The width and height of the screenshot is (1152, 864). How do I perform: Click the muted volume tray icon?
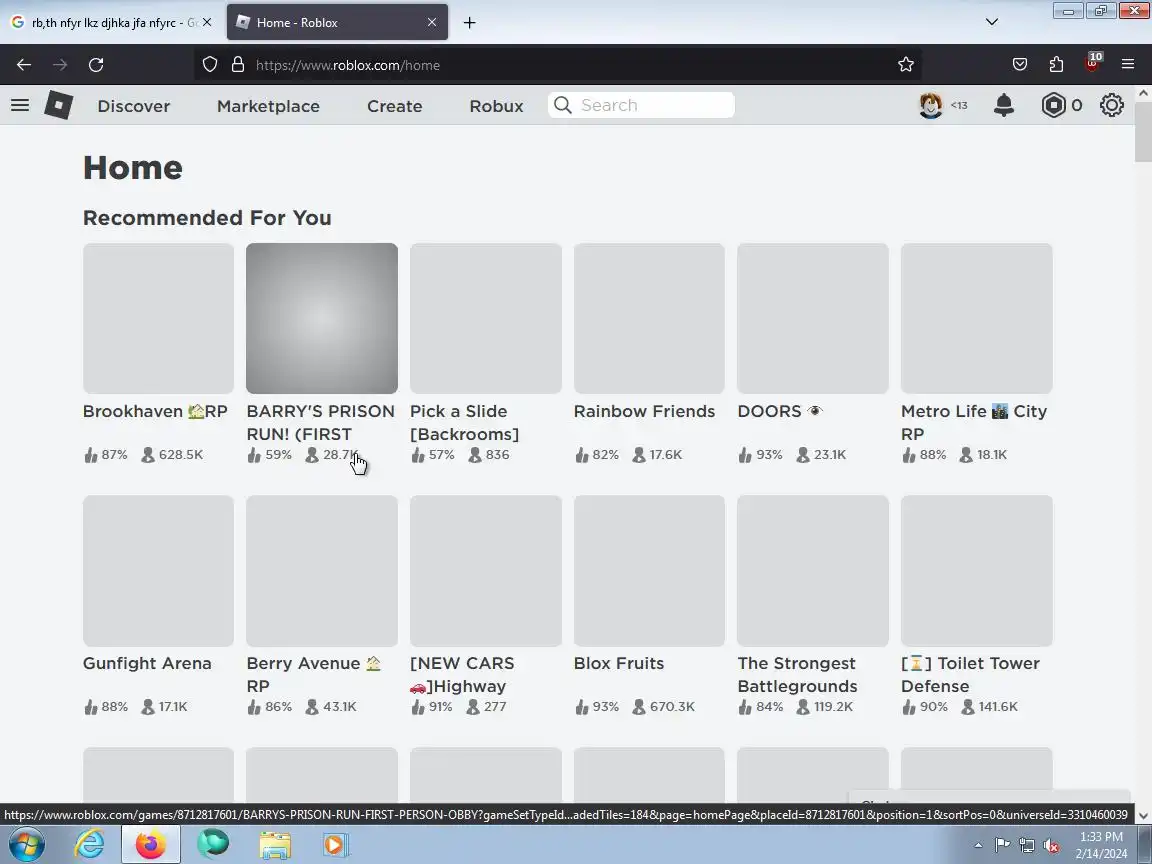(1052, 846)
